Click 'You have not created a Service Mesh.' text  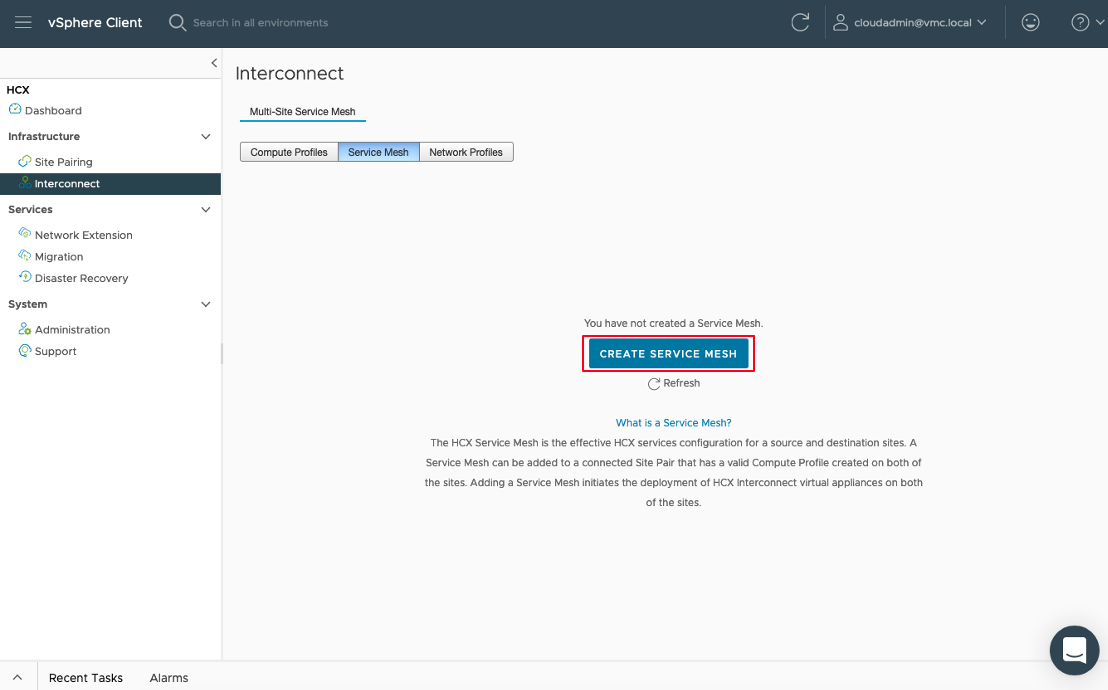(673, 323)
